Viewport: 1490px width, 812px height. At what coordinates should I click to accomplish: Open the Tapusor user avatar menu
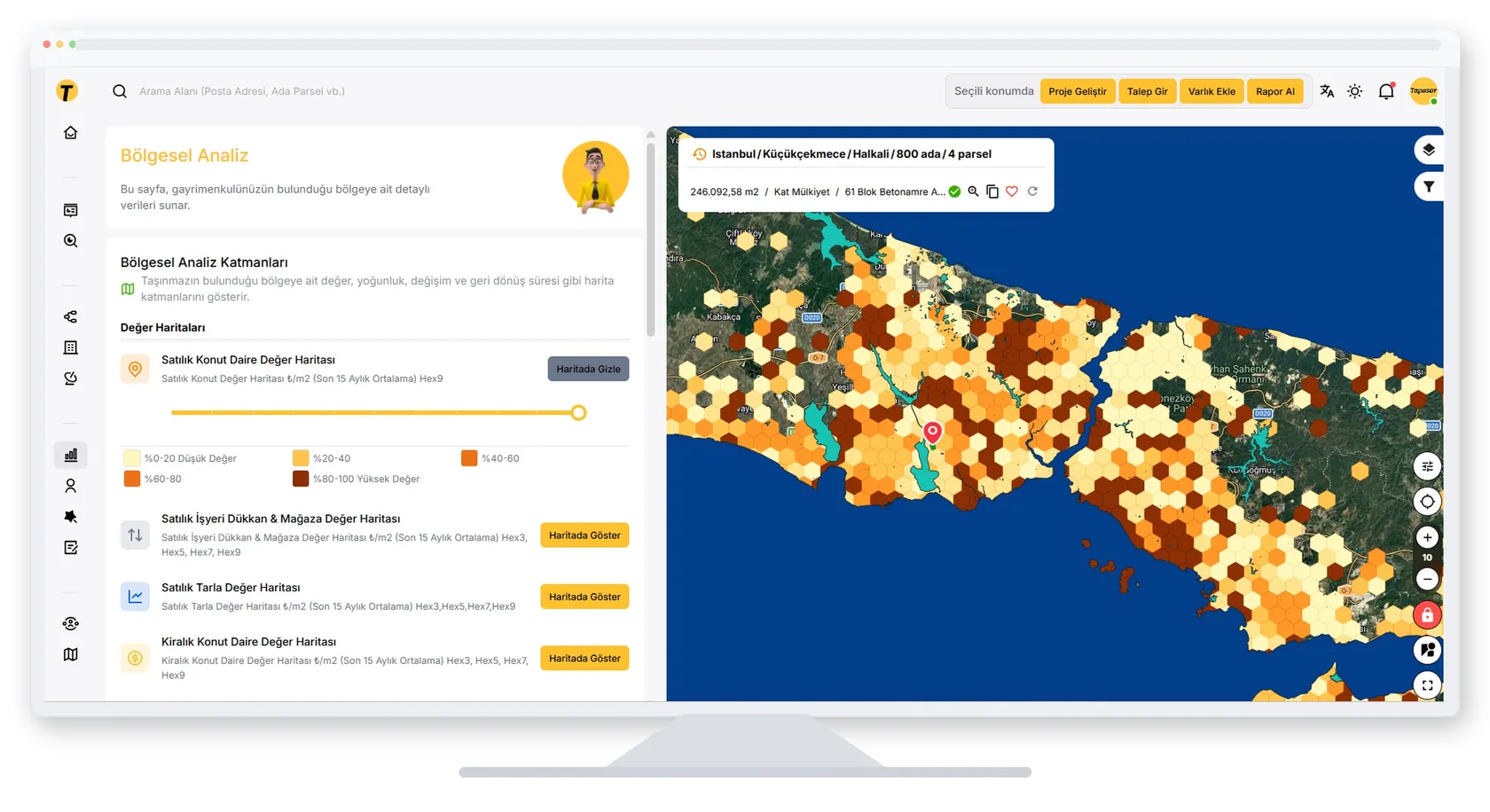point(1423,91)
